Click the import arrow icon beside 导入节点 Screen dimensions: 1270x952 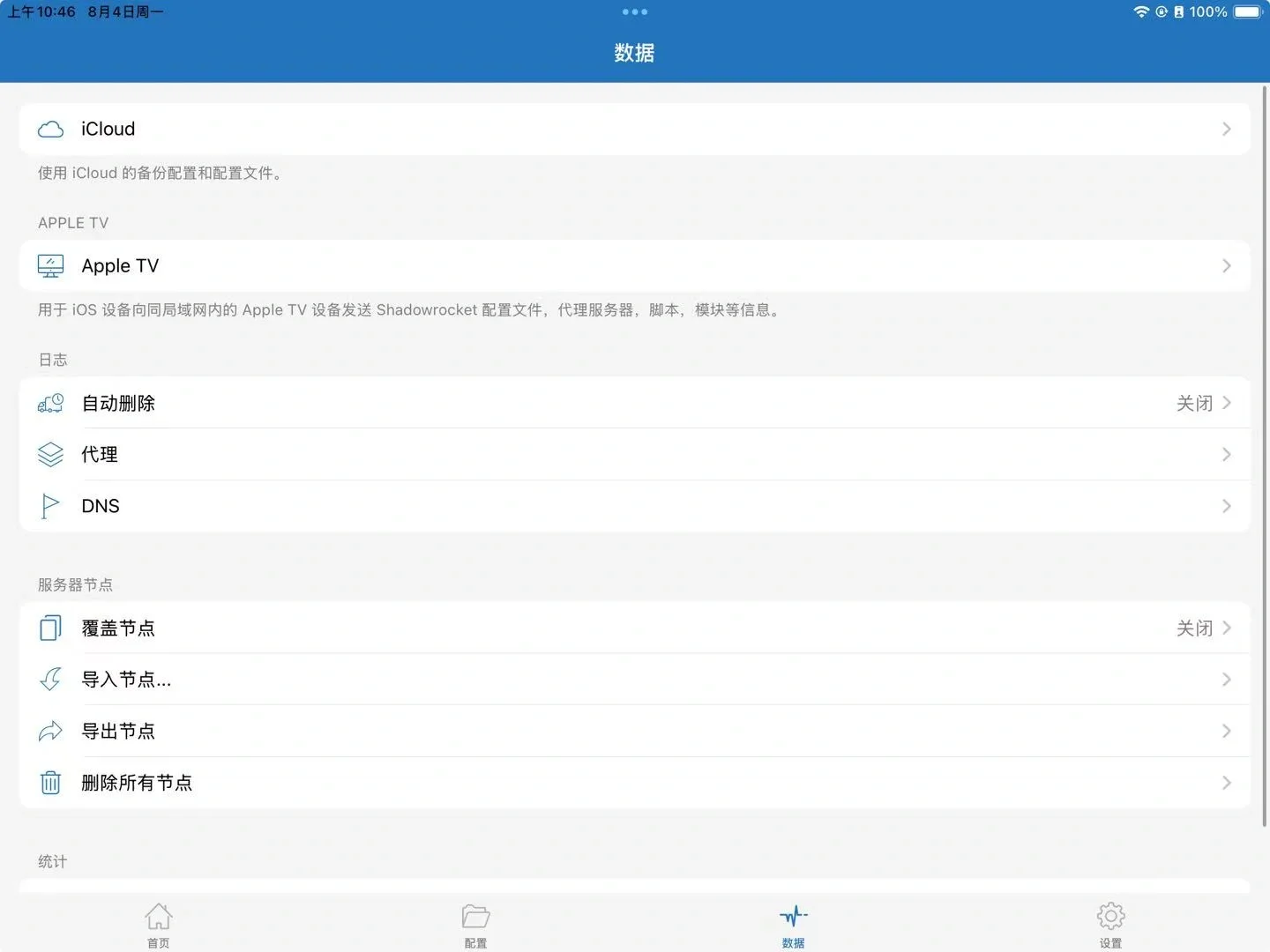[50, 680]
